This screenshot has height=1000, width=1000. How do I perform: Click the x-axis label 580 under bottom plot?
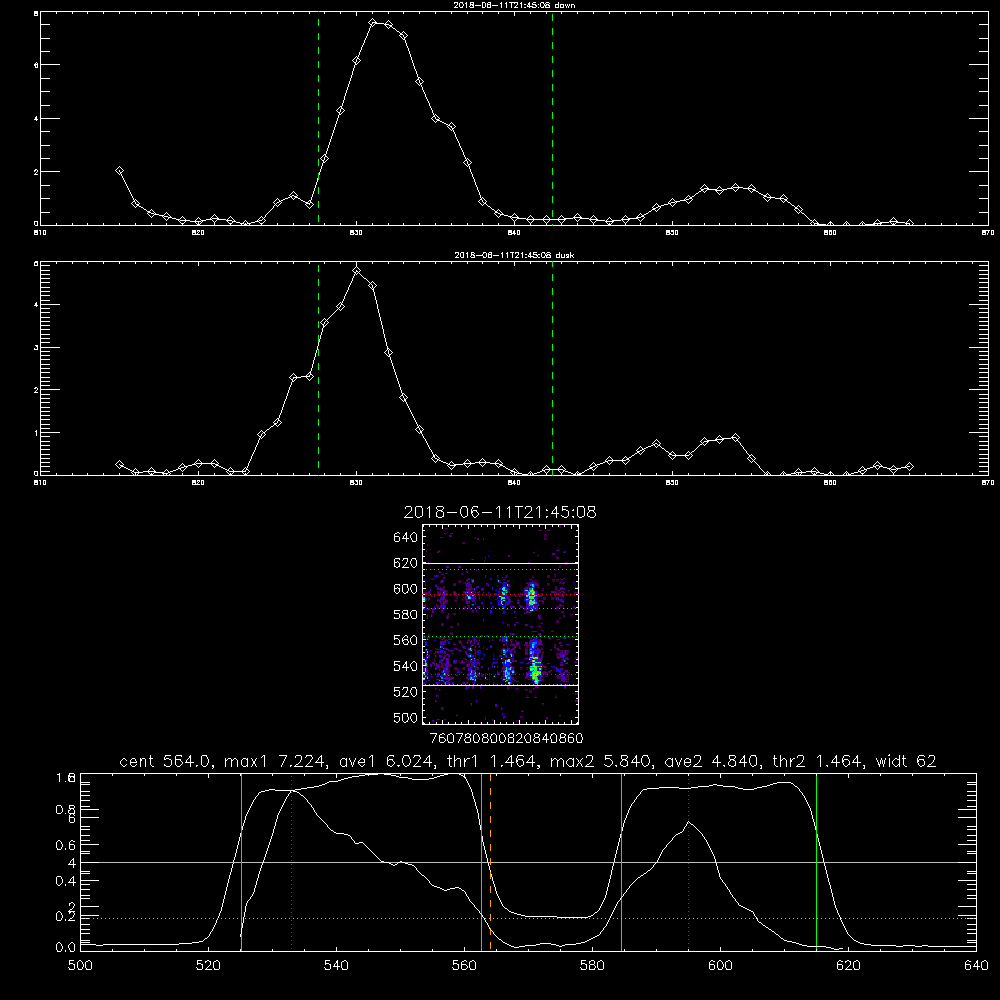point(592,966)
